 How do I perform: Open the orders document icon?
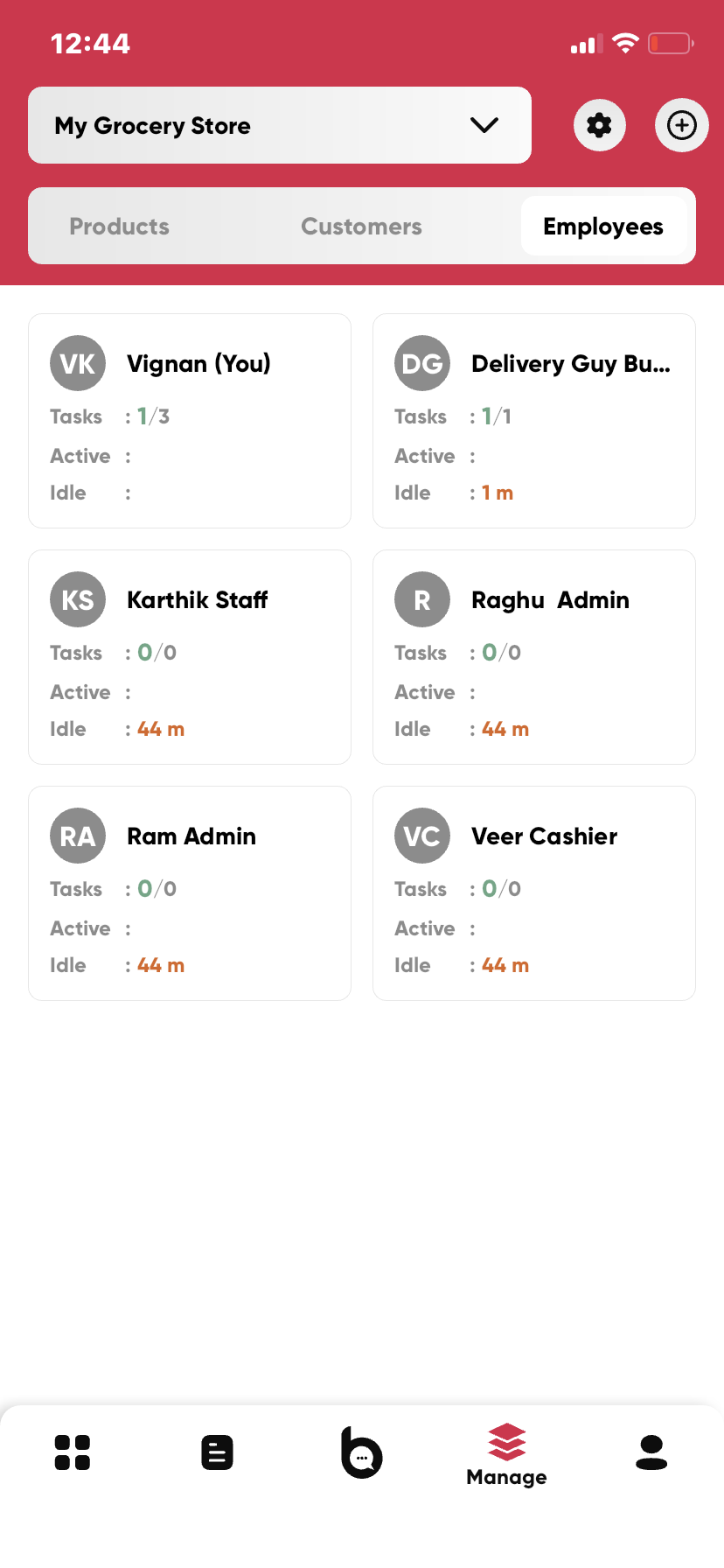pyautogui.click(x=217, y=1452)
